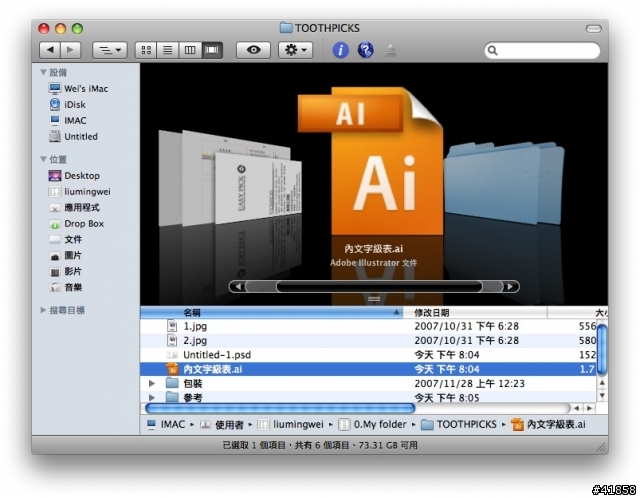
Task: Select Untitled-1.psd file row
Action: point(368,355)
